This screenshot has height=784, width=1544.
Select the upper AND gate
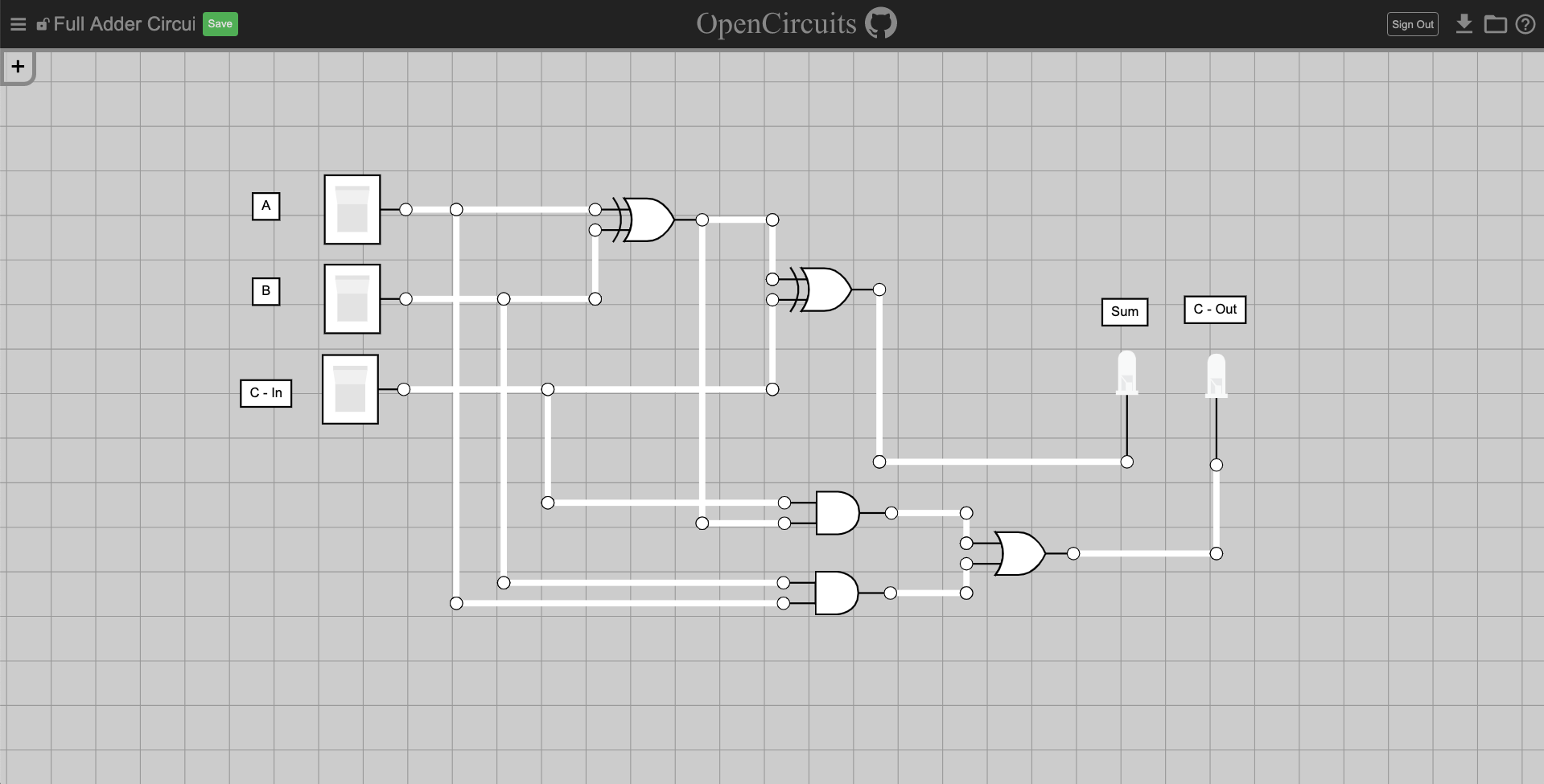pos(837,513)
